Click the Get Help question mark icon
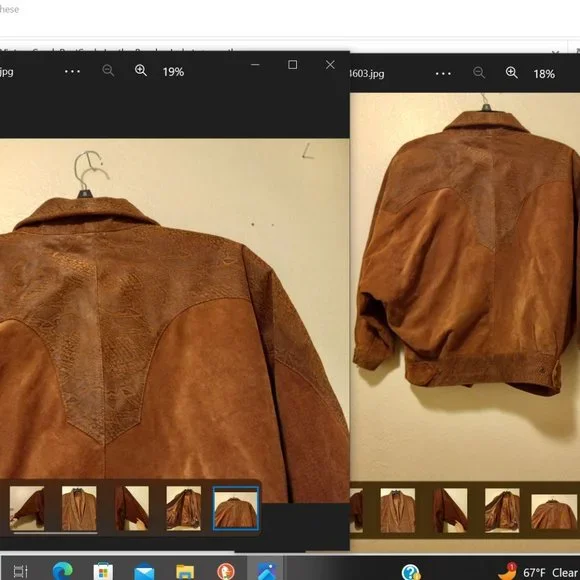This screenshot has height=580, width=580. tap(411, 572)
